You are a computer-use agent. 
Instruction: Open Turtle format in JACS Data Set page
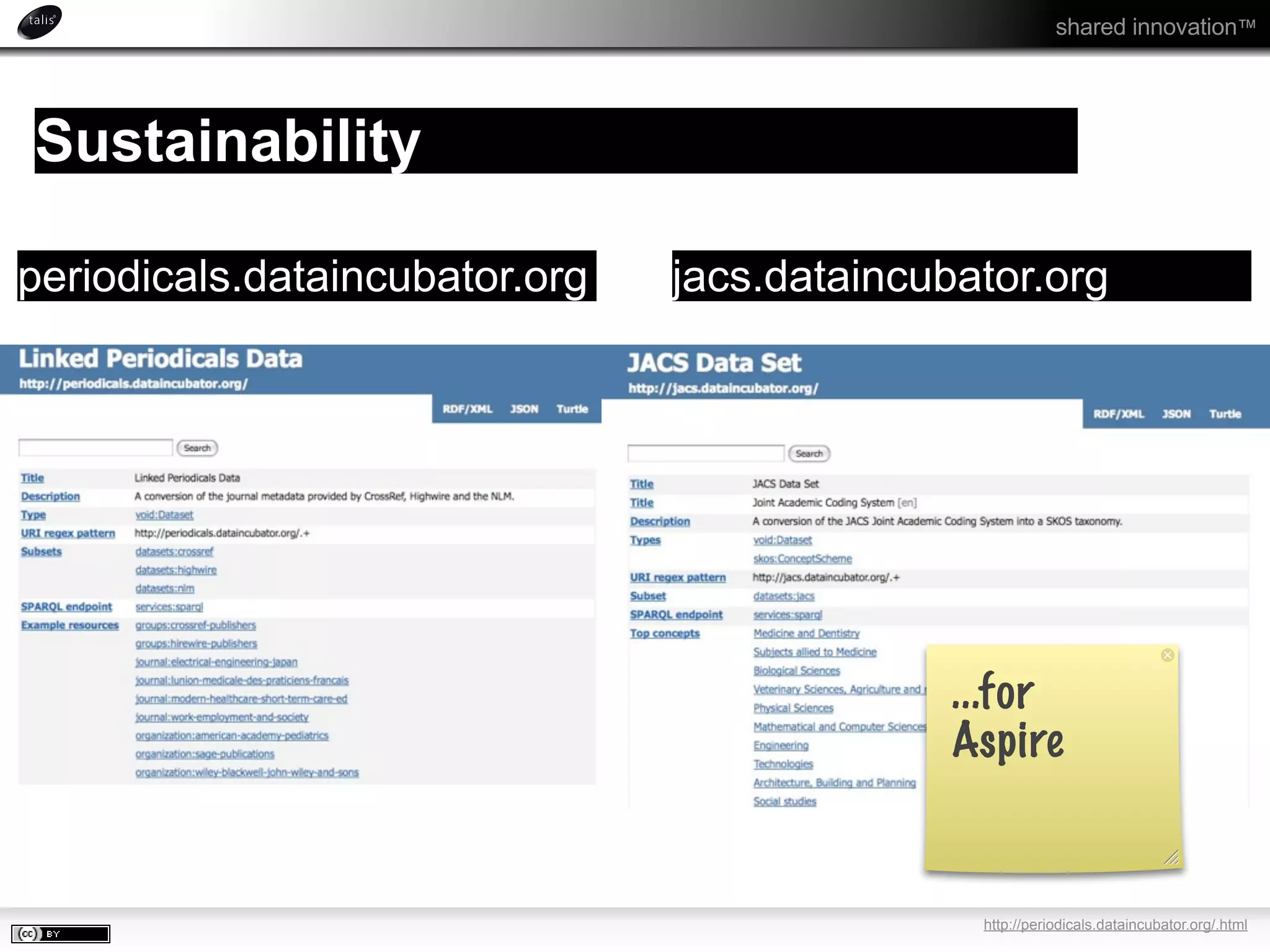click(1225, 414)
